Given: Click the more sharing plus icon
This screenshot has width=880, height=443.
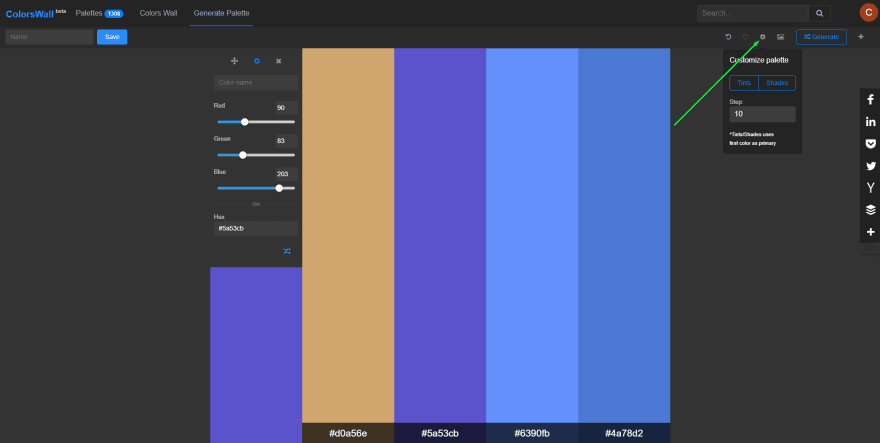Looking at the screenshot, I should (870, 232).
